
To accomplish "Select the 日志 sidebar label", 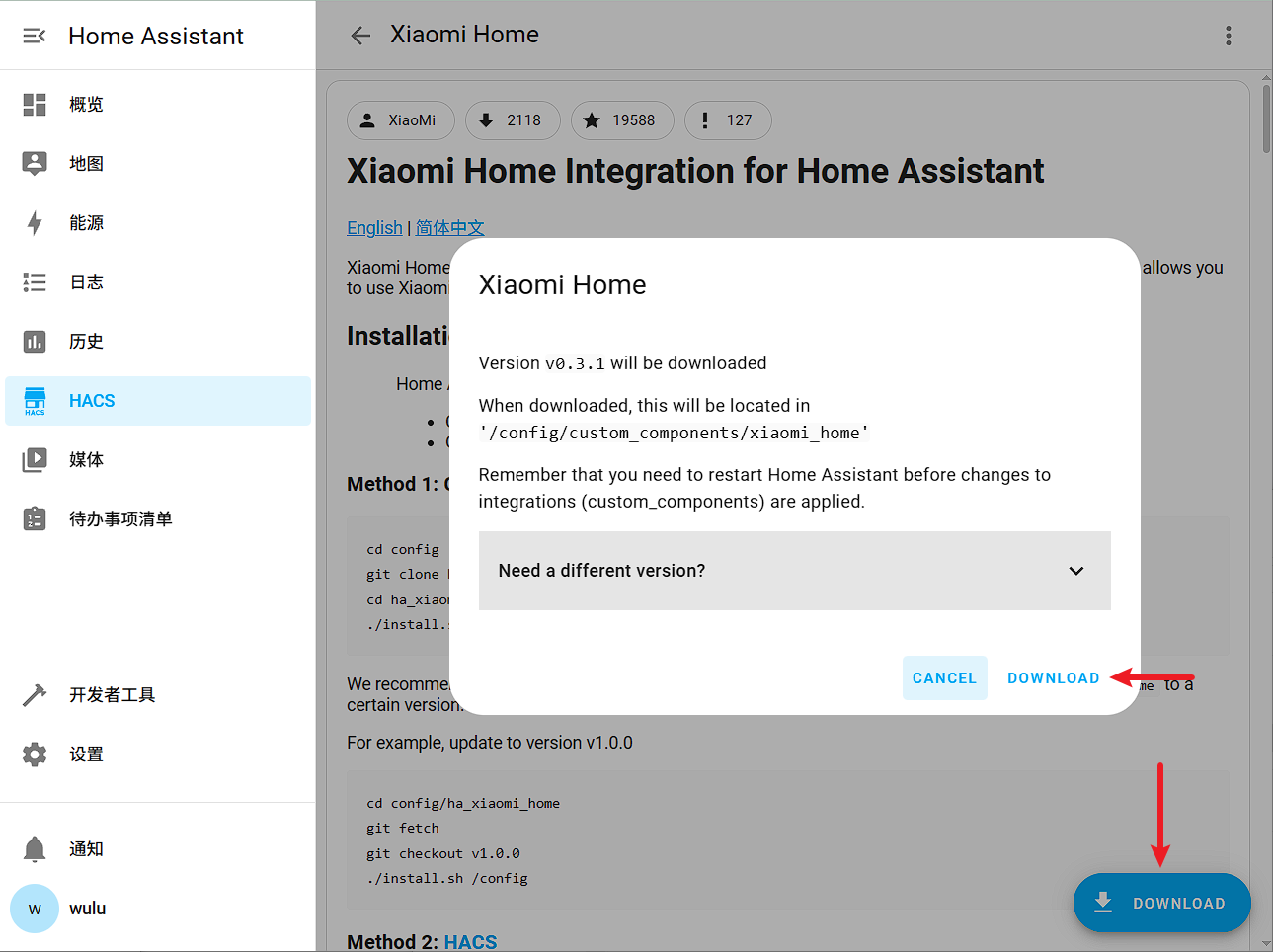I will coord(86,282).
